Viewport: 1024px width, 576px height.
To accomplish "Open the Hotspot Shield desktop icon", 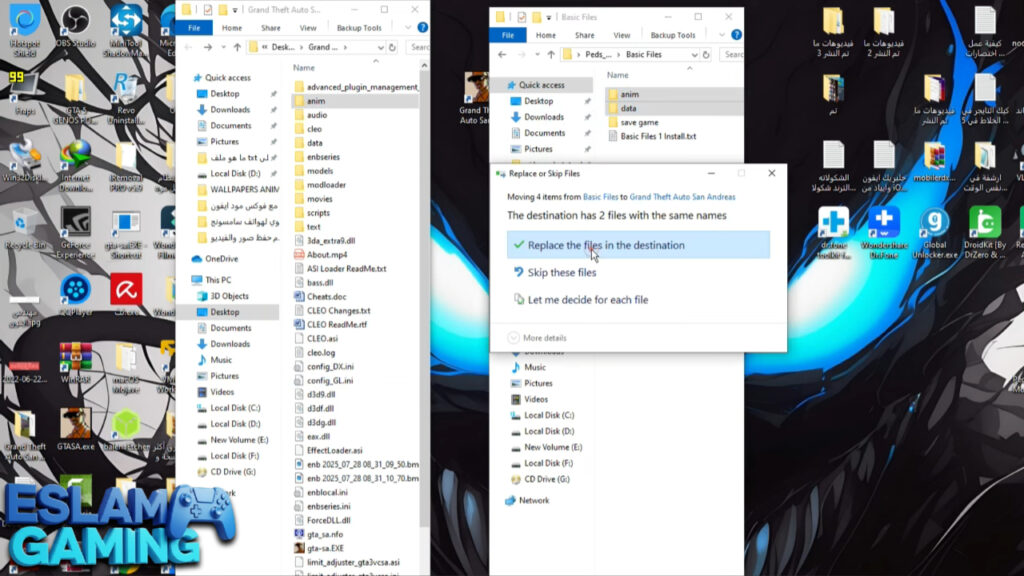I will tap(24, 22).
